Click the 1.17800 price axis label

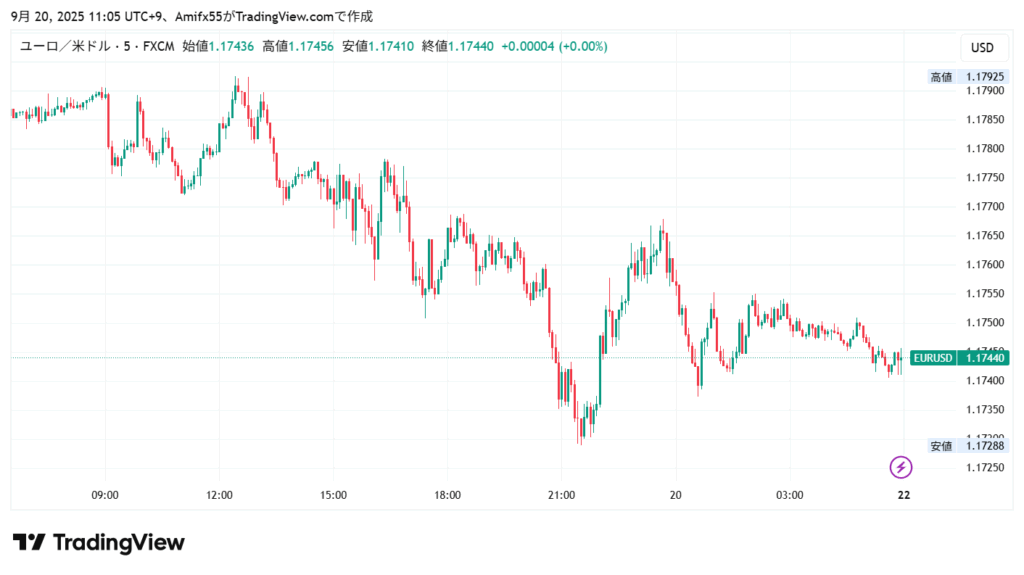pyautogui.click(x=985, y=148)
